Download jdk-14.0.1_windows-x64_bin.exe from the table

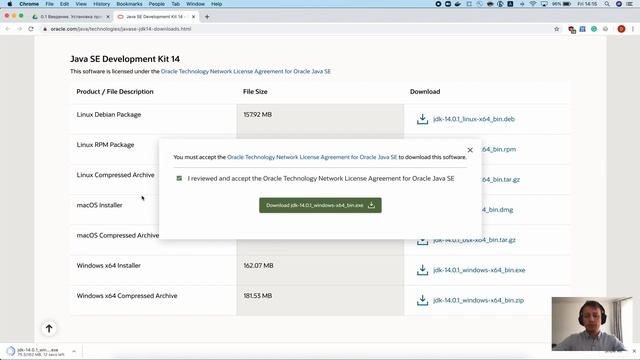(x=479, y=270)
